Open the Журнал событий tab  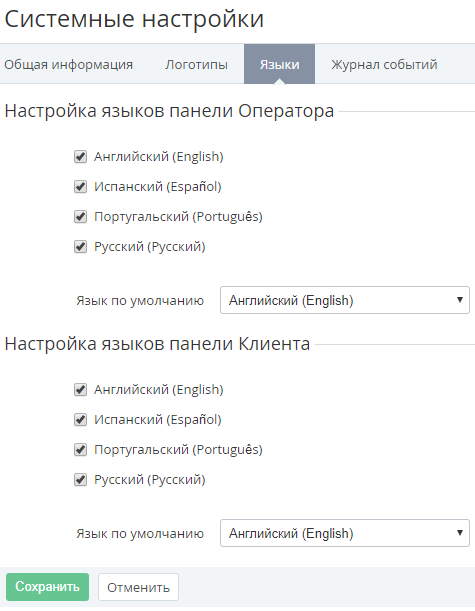click(x=384, y=64)
